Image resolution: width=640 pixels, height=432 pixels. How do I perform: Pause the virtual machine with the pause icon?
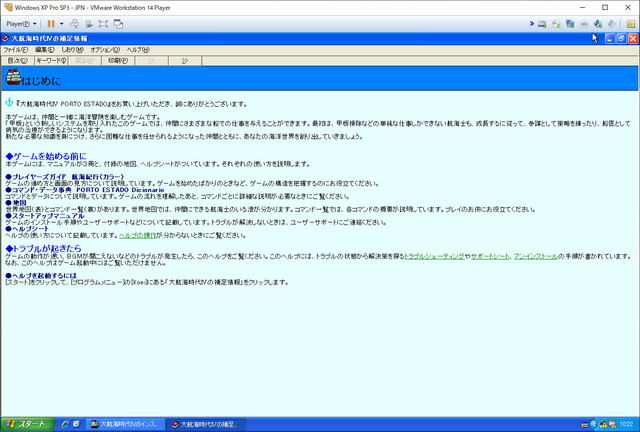click(x=51, y=24)
